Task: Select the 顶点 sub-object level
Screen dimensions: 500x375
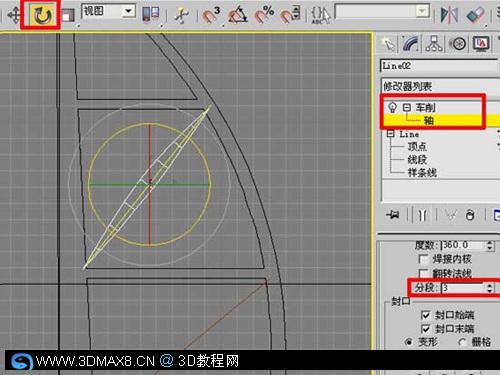Action: tap(417, 146)
